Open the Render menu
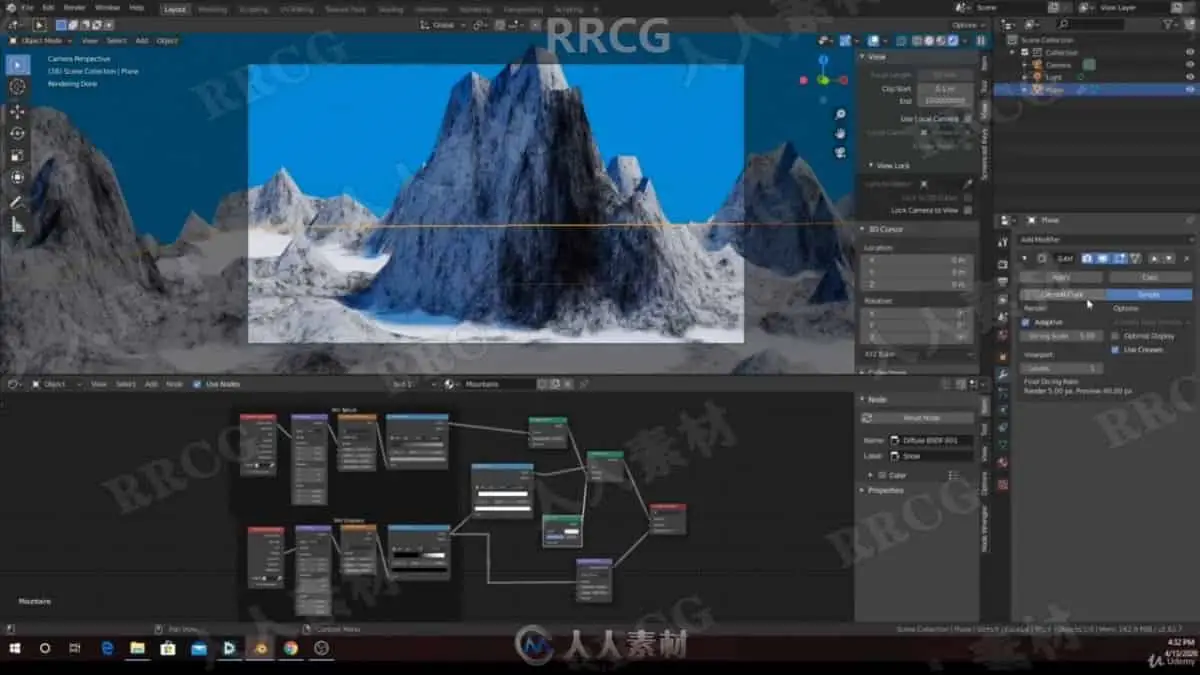The width and height of the screenshot is (1200, 675). tap(75, 7)
